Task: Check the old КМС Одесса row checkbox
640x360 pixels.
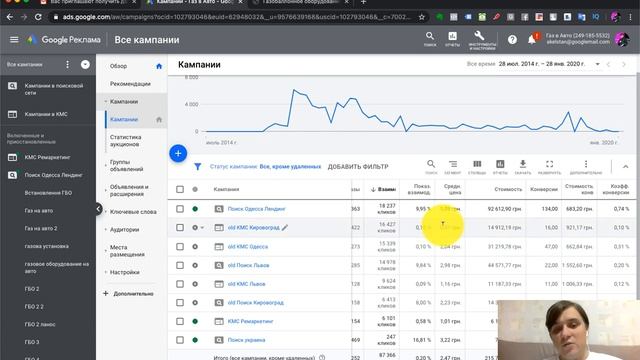Action: click(180, 247)
